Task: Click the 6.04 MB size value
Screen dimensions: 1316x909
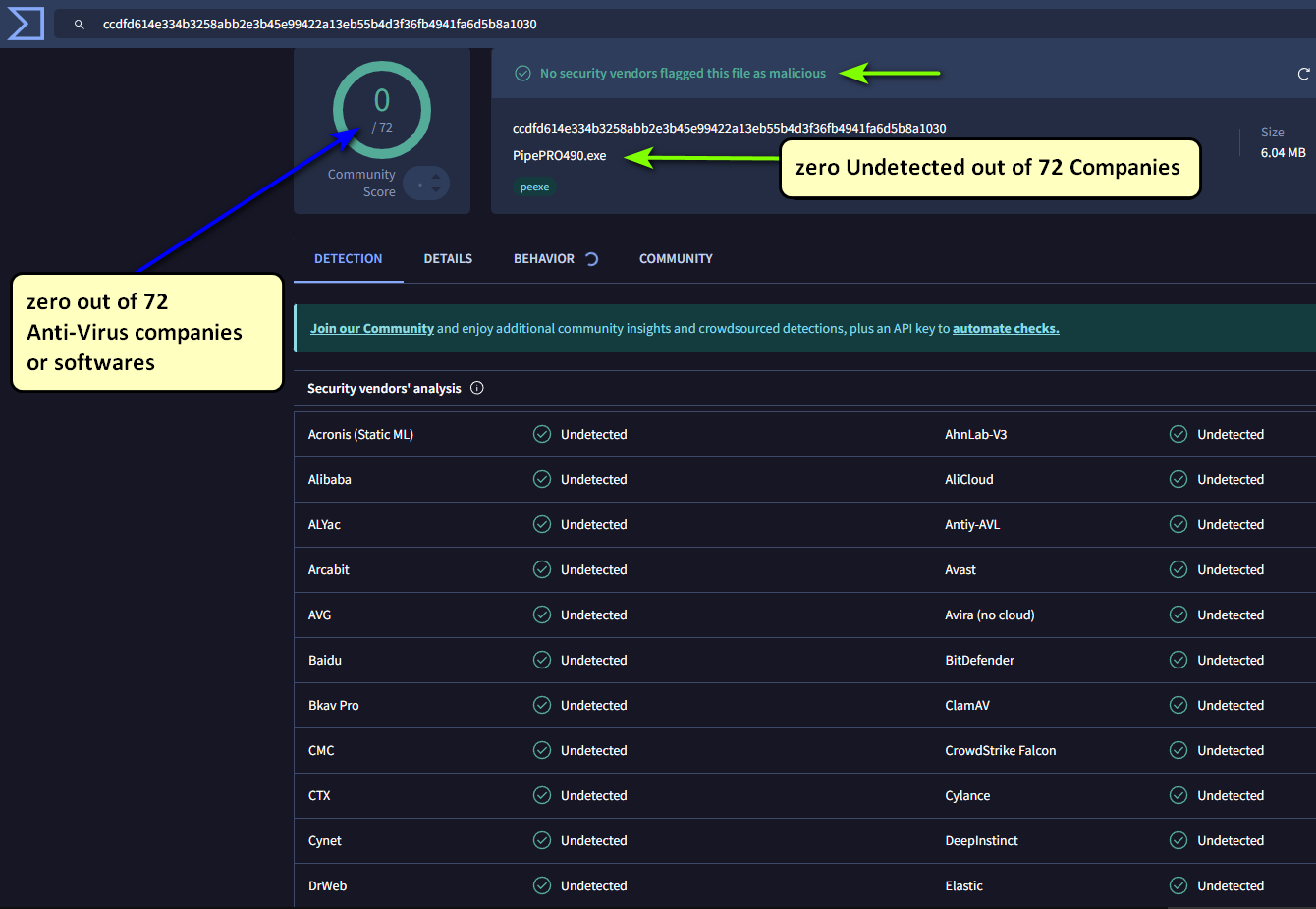Action: [1283, 153]
